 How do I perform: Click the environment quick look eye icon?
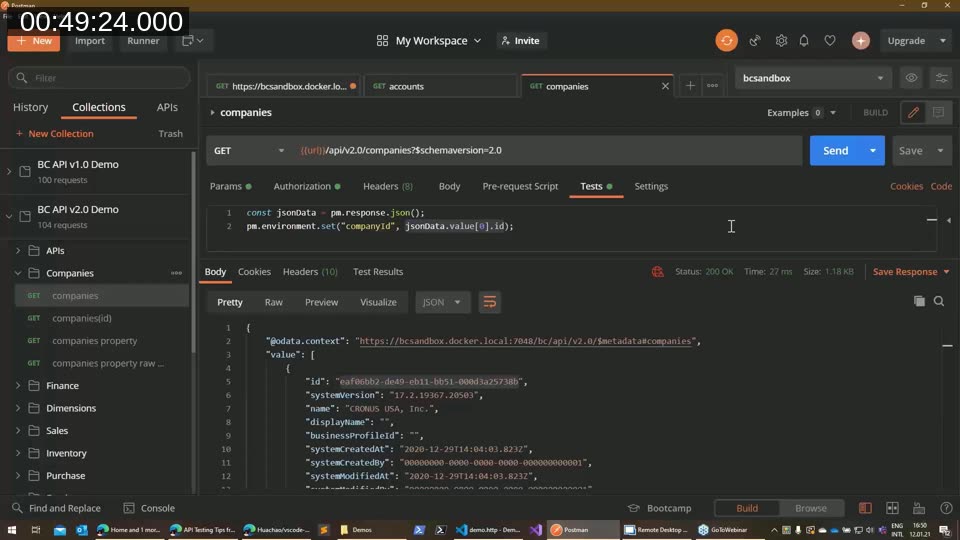click(x=911, y=78)
